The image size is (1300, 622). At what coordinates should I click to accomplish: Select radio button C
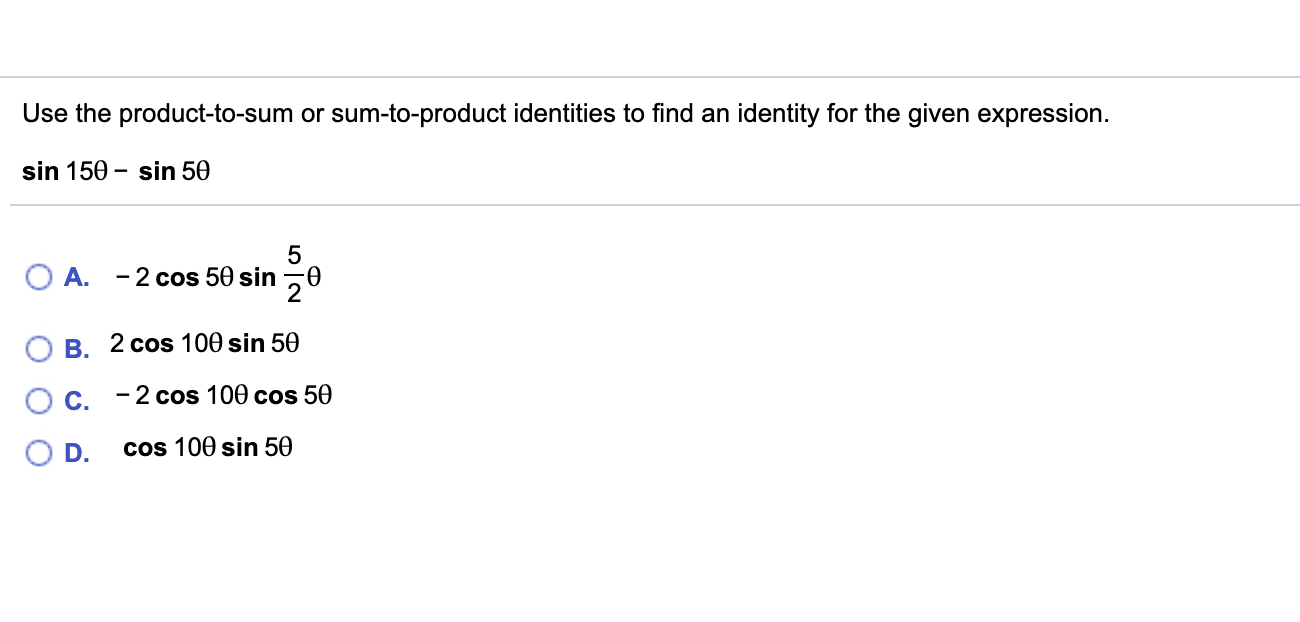tap(39, 400)
